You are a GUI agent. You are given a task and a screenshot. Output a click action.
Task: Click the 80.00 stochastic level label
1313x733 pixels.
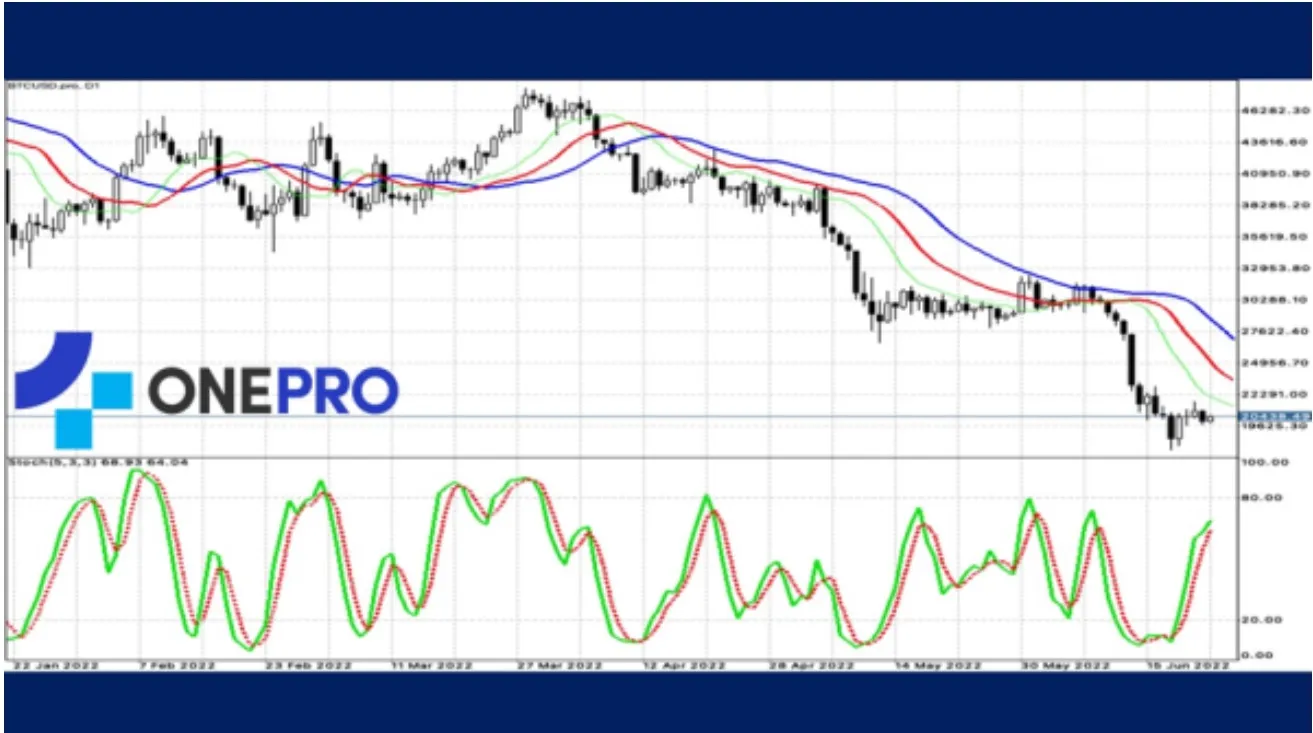coord(1263,497)
